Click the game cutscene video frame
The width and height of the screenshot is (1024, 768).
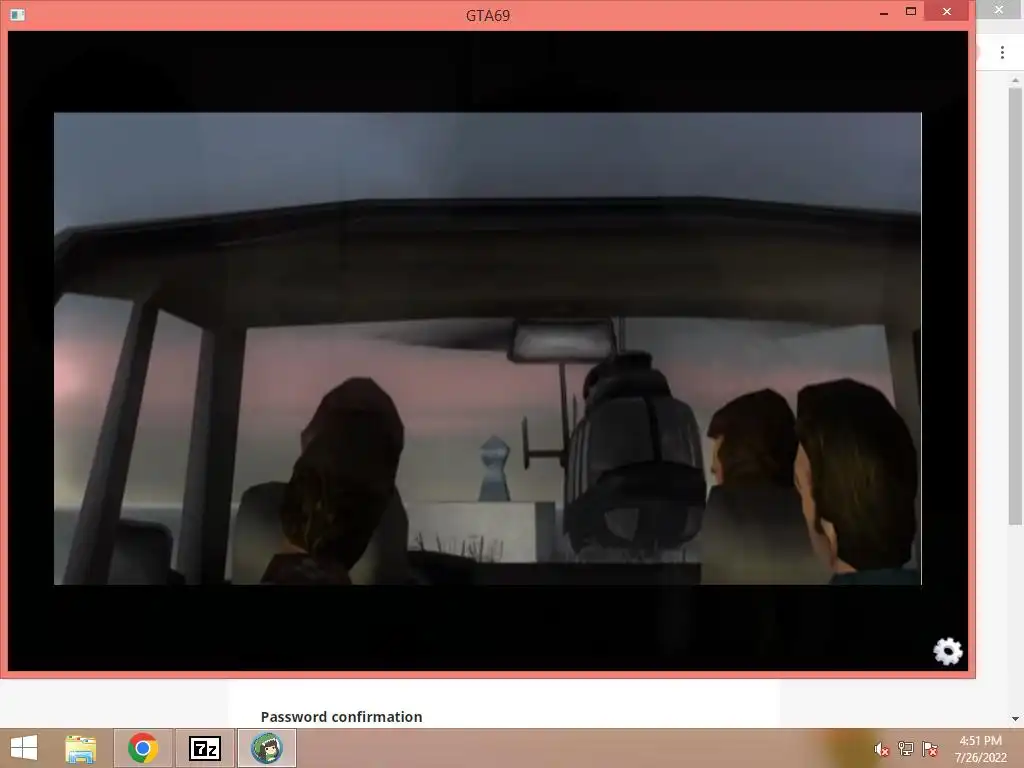(x=488, y=349)
